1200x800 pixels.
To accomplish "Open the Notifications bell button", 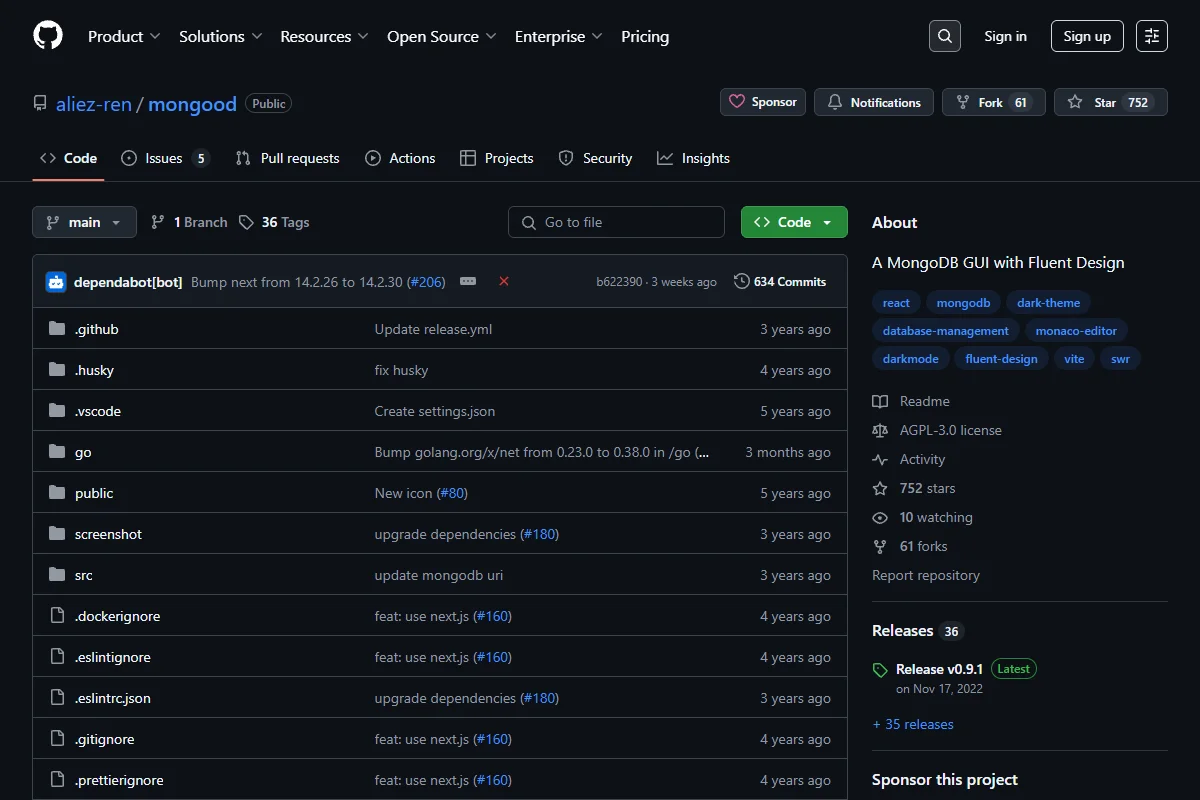I will tap(874, 102).
